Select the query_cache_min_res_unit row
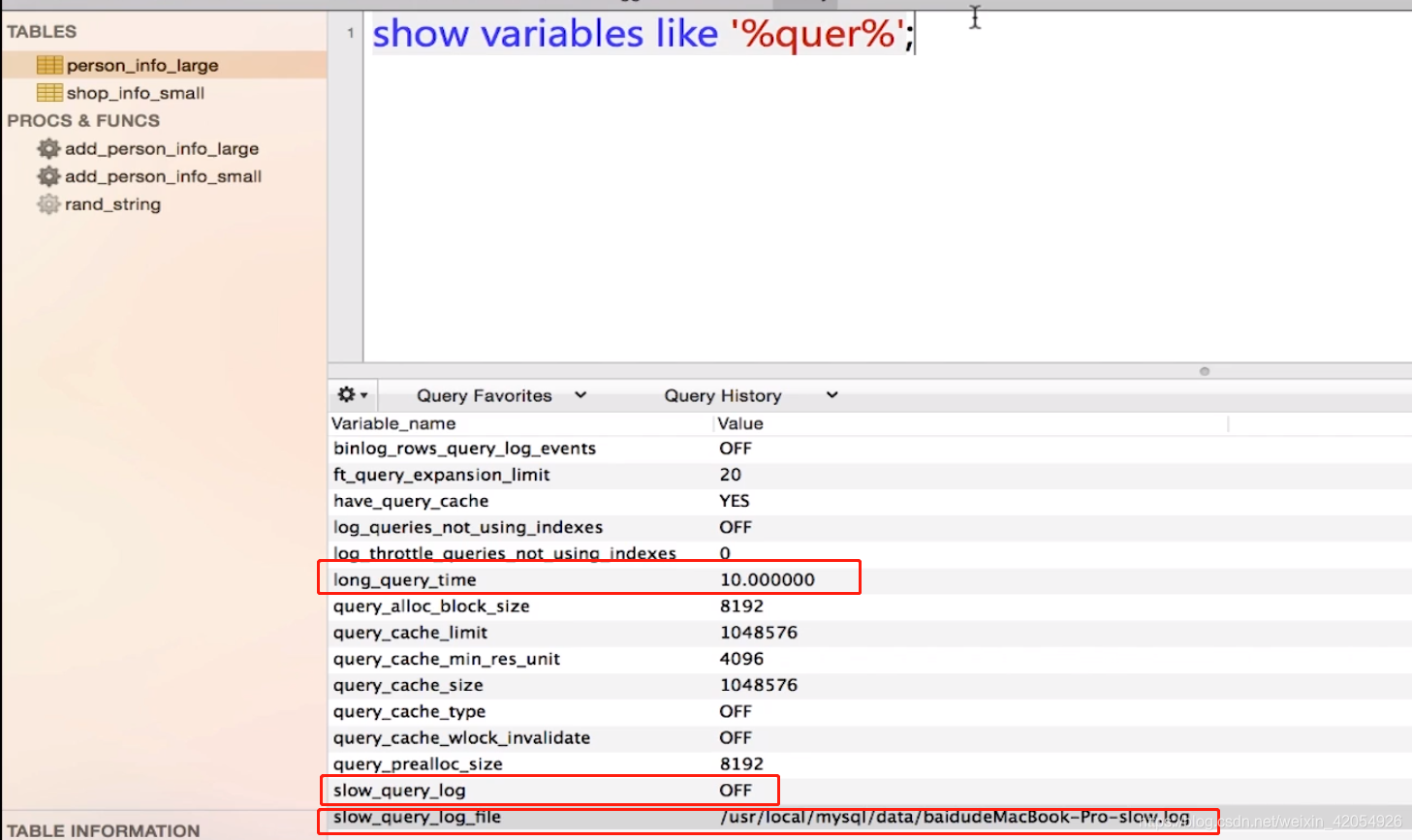 [x=869, y=659]
